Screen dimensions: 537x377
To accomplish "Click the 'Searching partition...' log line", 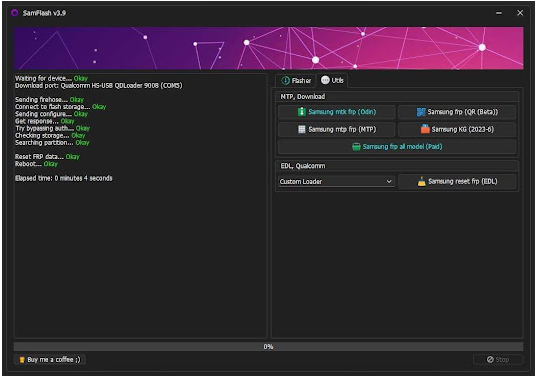I will pos(52,142).
